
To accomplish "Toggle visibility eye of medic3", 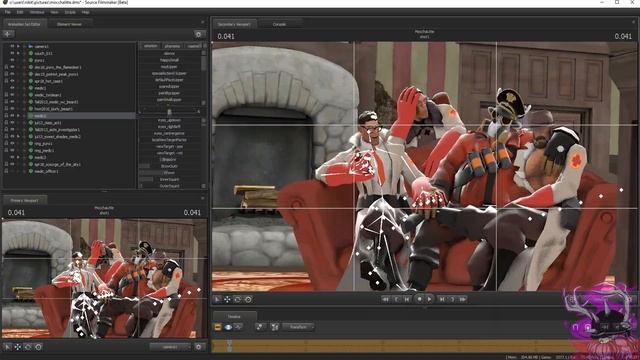I will [12, 157].
